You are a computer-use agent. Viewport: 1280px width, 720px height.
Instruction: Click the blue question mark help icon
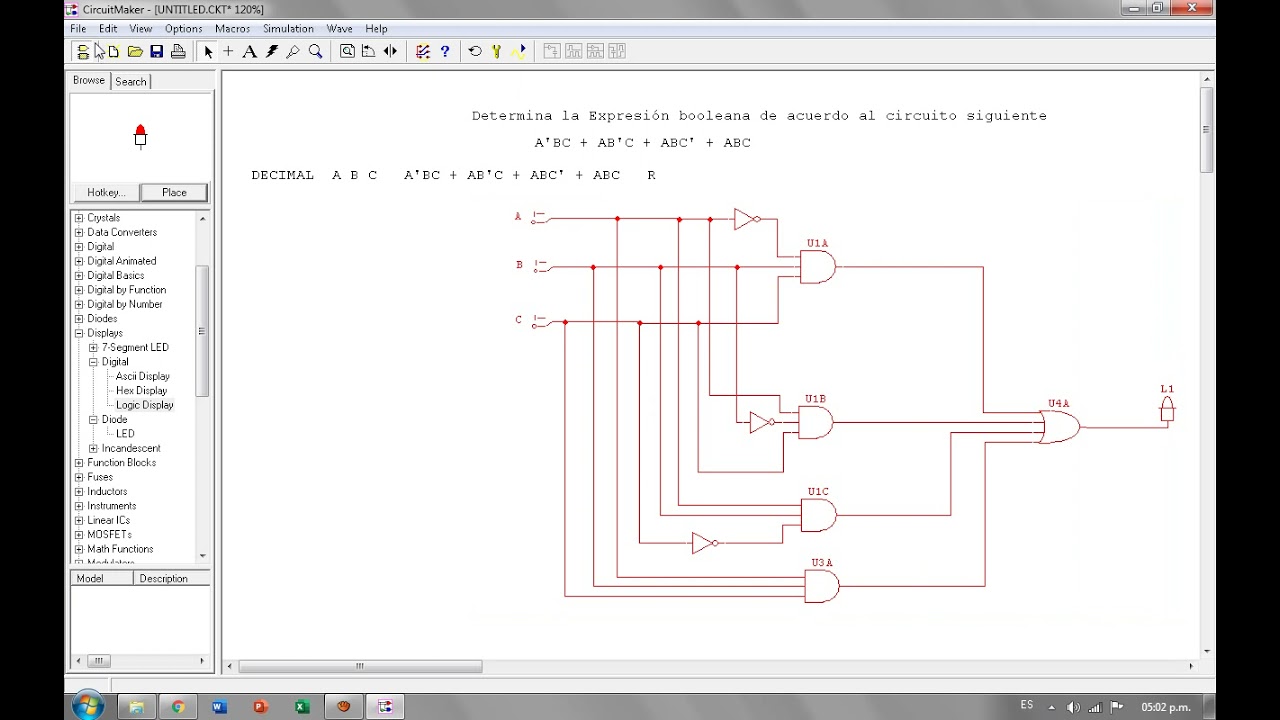tap(445, 51)
